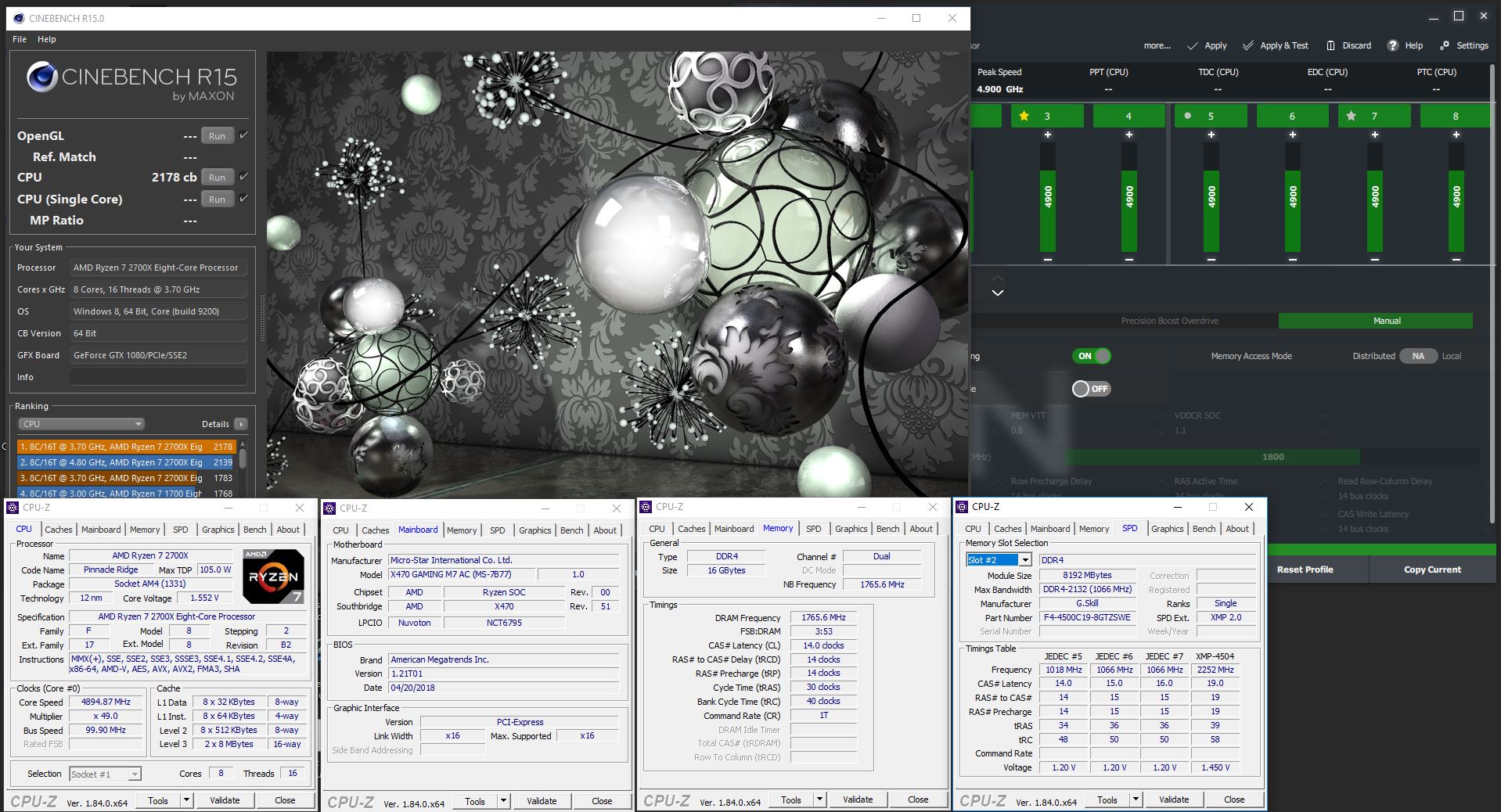This screenshot has width=1501, height=812.
Task: Click the Reset Profile button
Action: 1305,569
